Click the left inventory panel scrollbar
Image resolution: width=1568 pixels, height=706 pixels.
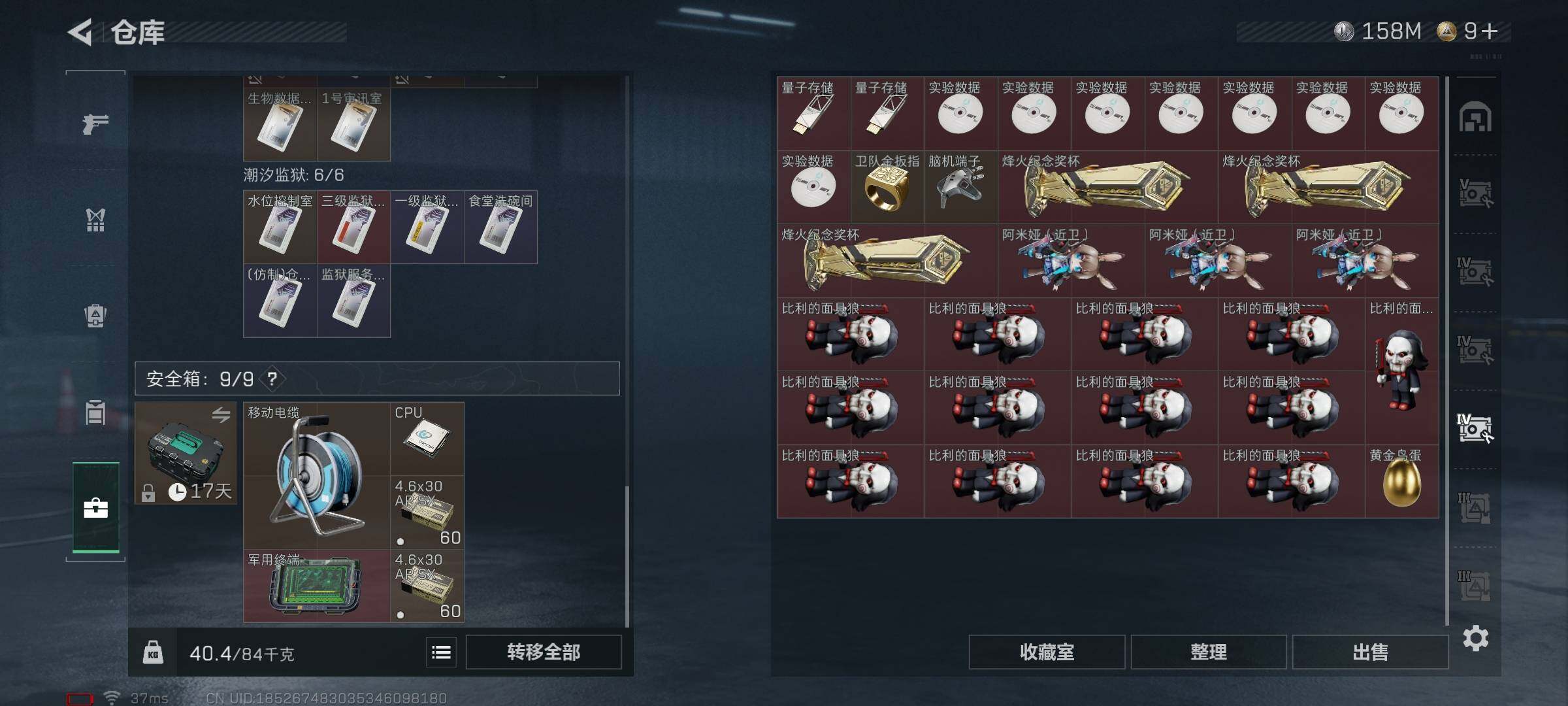627,556
